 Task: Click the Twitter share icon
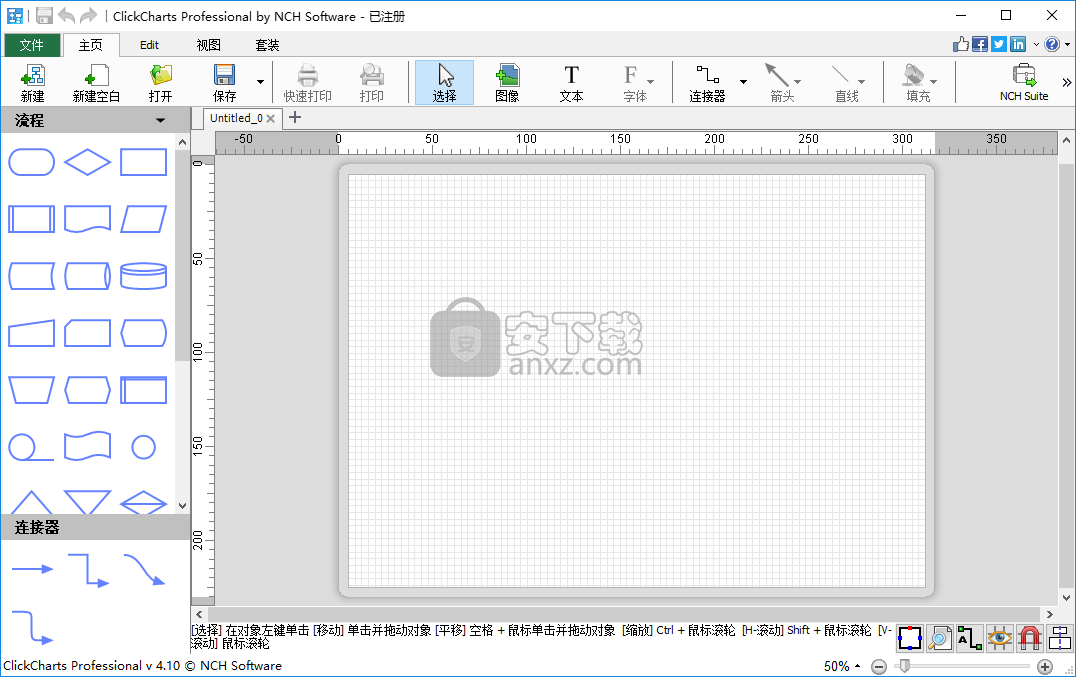(999, 45)
